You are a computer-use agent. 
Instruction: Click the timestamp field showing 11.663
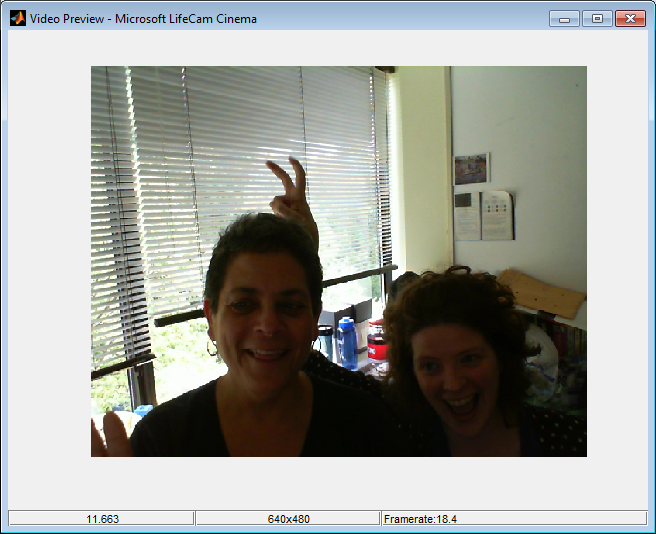pyautogui.click(x=101, y=518)
